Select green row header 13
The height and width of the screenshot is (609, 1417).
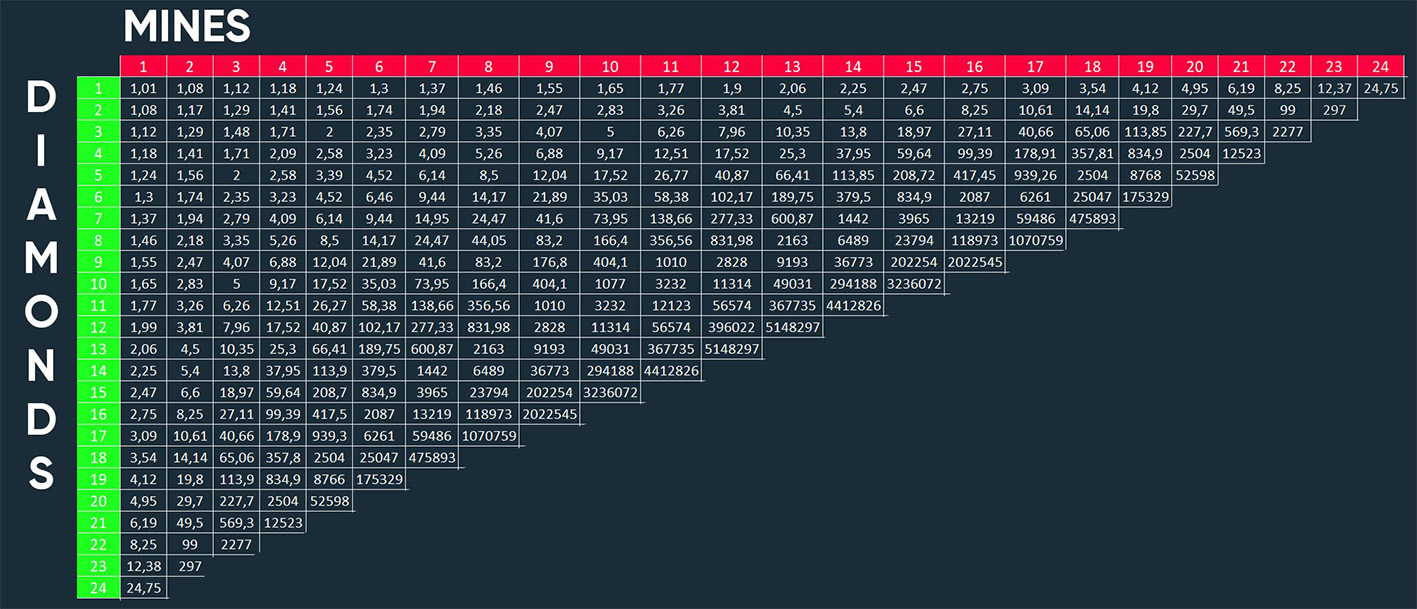[97, 348]
